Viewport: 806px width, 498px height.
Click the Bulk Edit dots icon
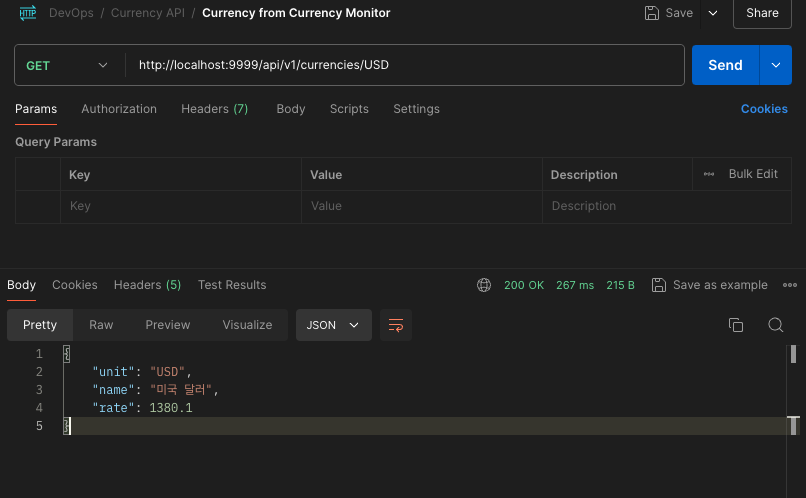(x=709, y=174)
